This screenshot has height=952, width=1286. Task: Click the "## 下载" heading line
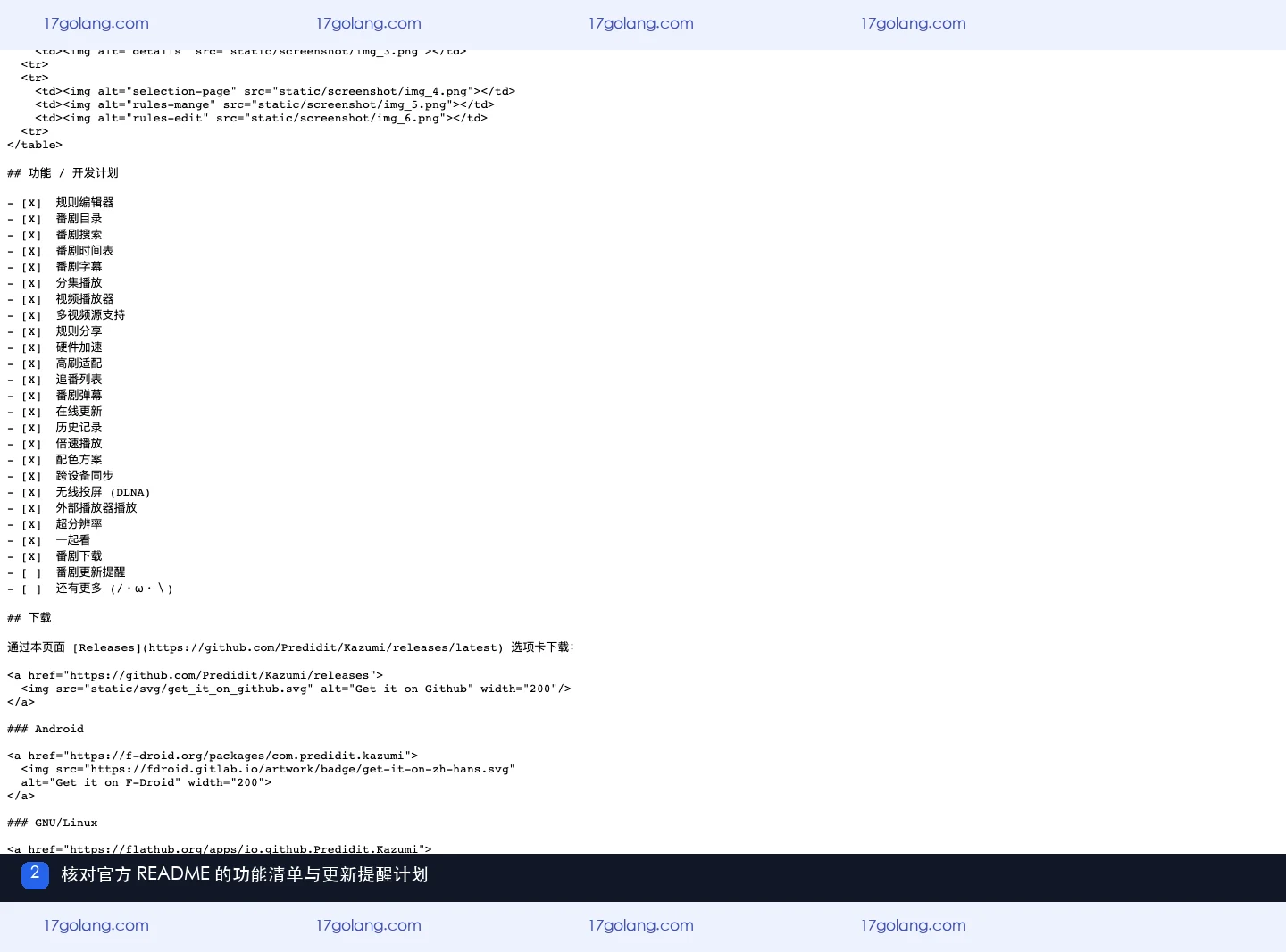29,618
